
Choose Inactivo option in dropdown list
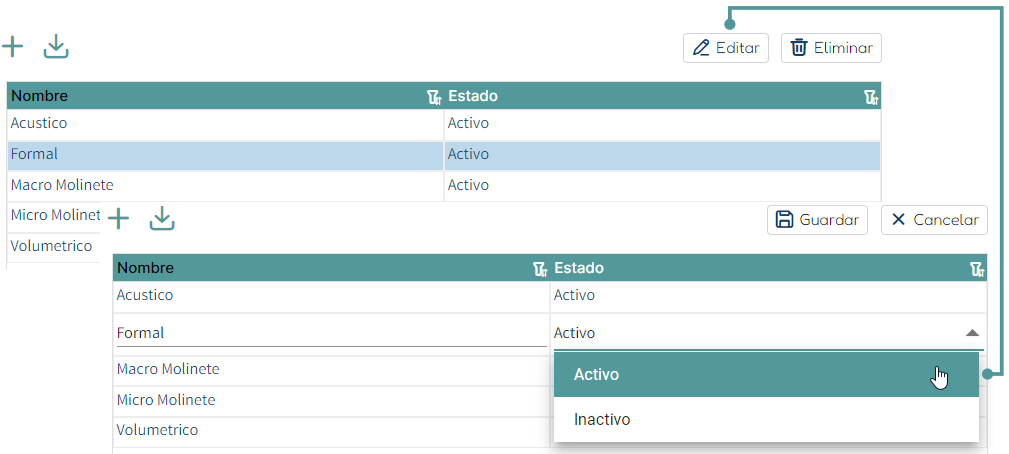tap(766, 420)
